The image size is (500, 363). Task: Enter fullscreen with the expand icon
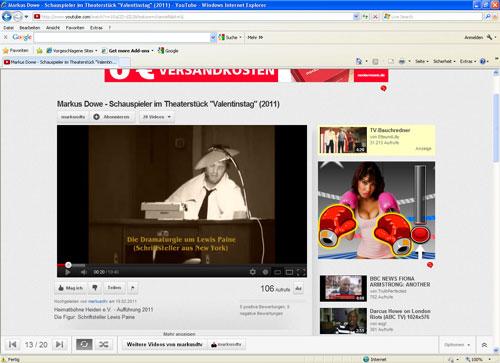tap(301, 272)
